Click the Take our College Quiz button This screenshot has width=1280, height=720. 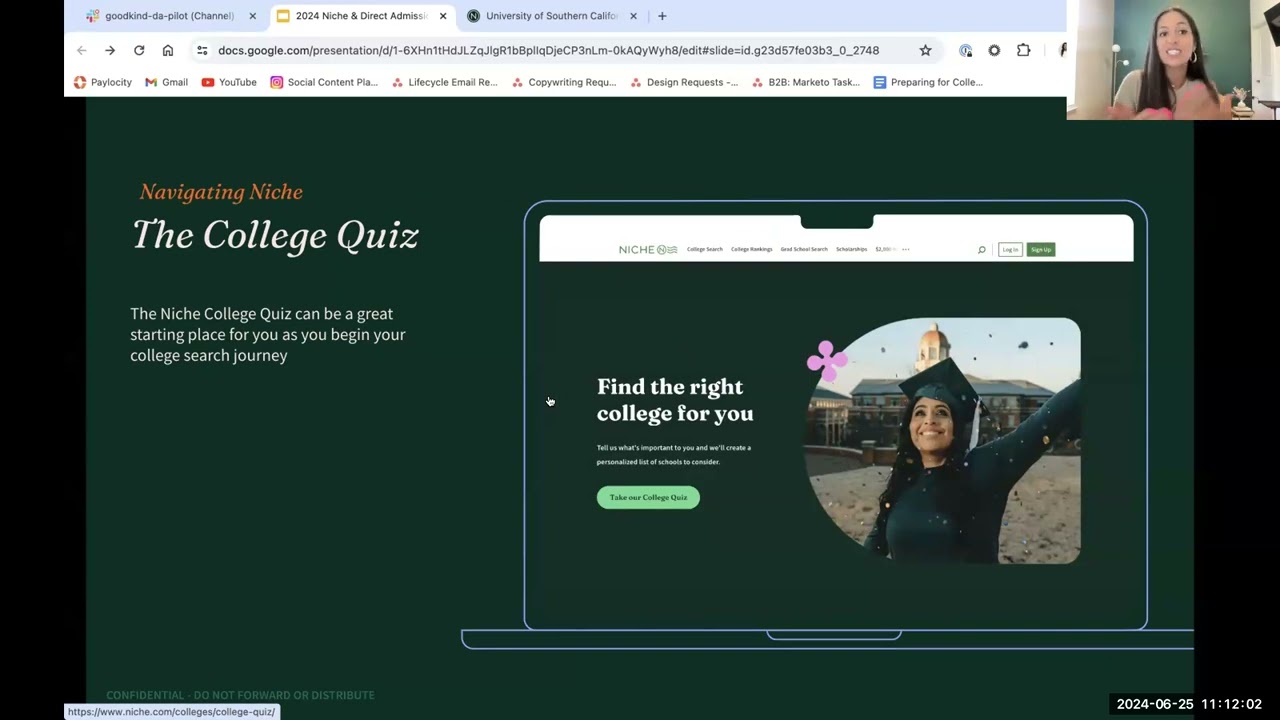[648, 497]
